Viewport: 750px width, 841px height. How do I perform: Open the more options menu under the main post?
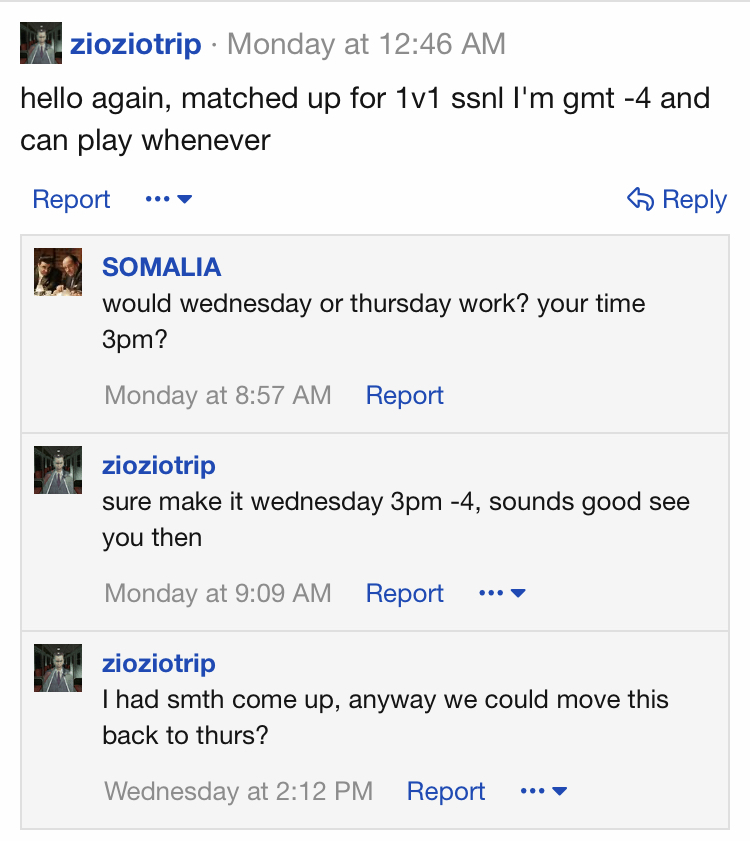coord(168,199)
